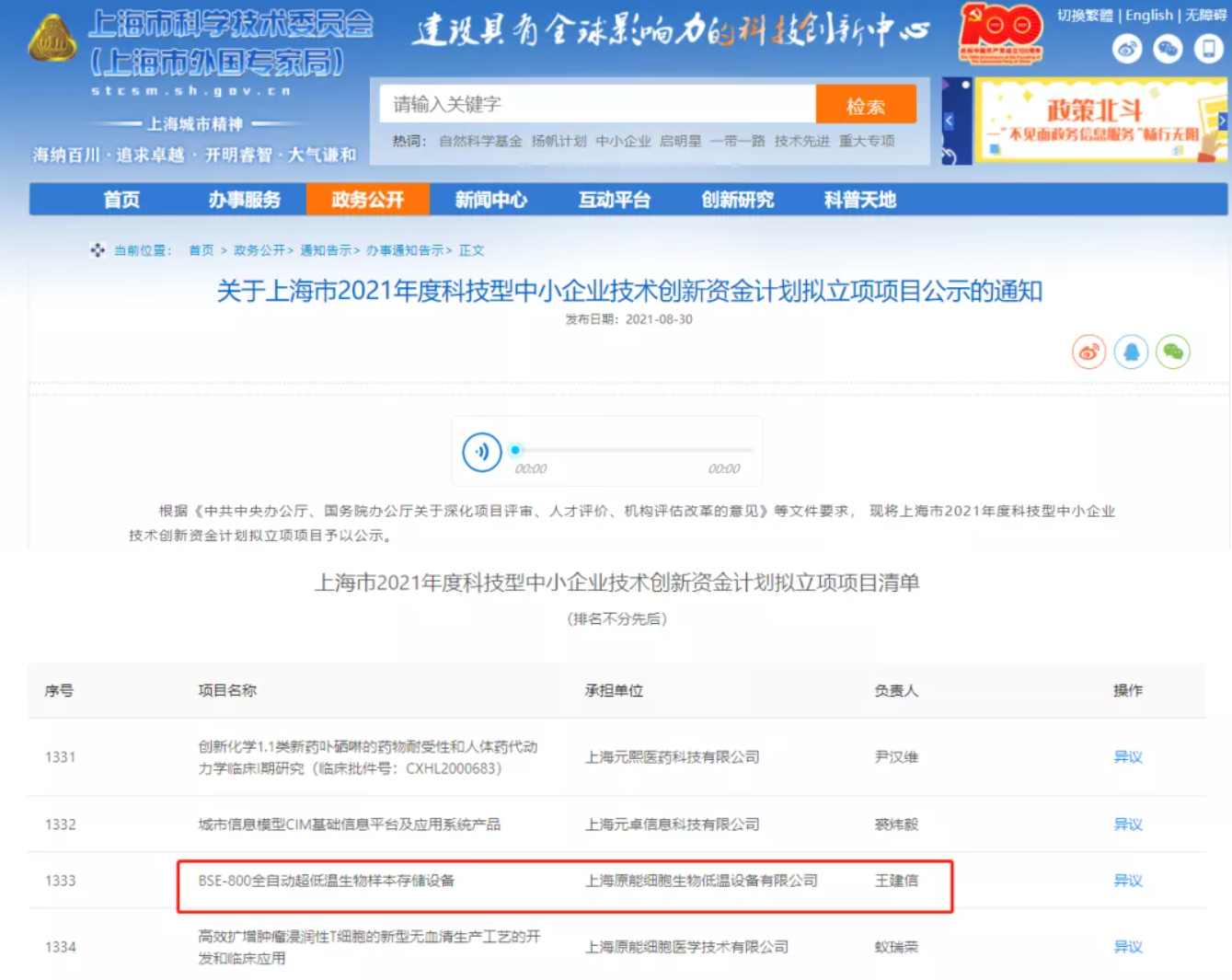
Task: Click inside the keyword search input field
Action: (598, 103)
